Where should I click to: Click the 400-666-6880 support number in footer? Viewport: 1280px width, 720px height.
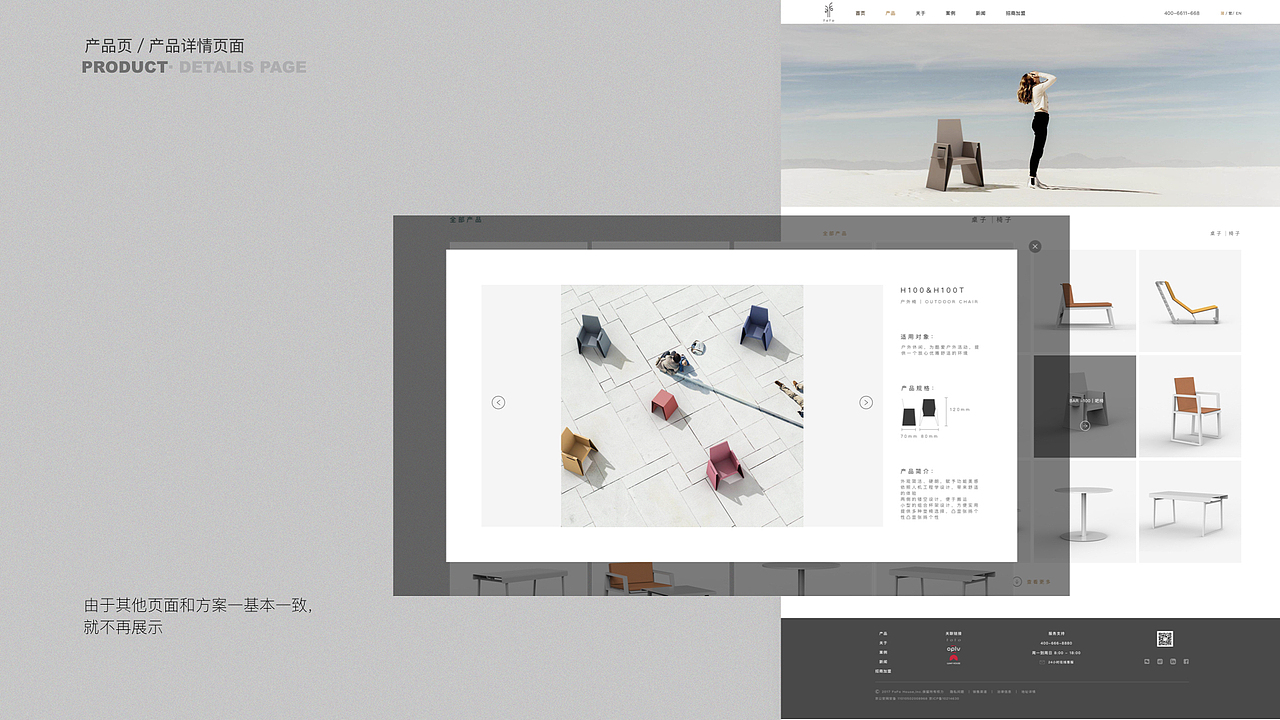[x=1057, y=643]
